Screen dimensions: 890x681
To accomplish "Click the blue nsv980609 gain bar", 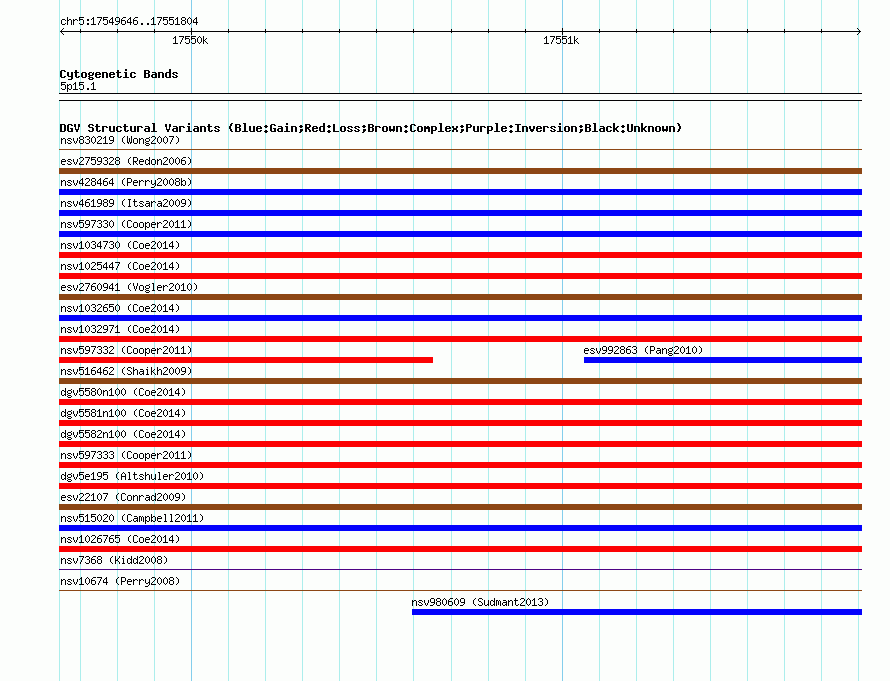I will [637, 612].
